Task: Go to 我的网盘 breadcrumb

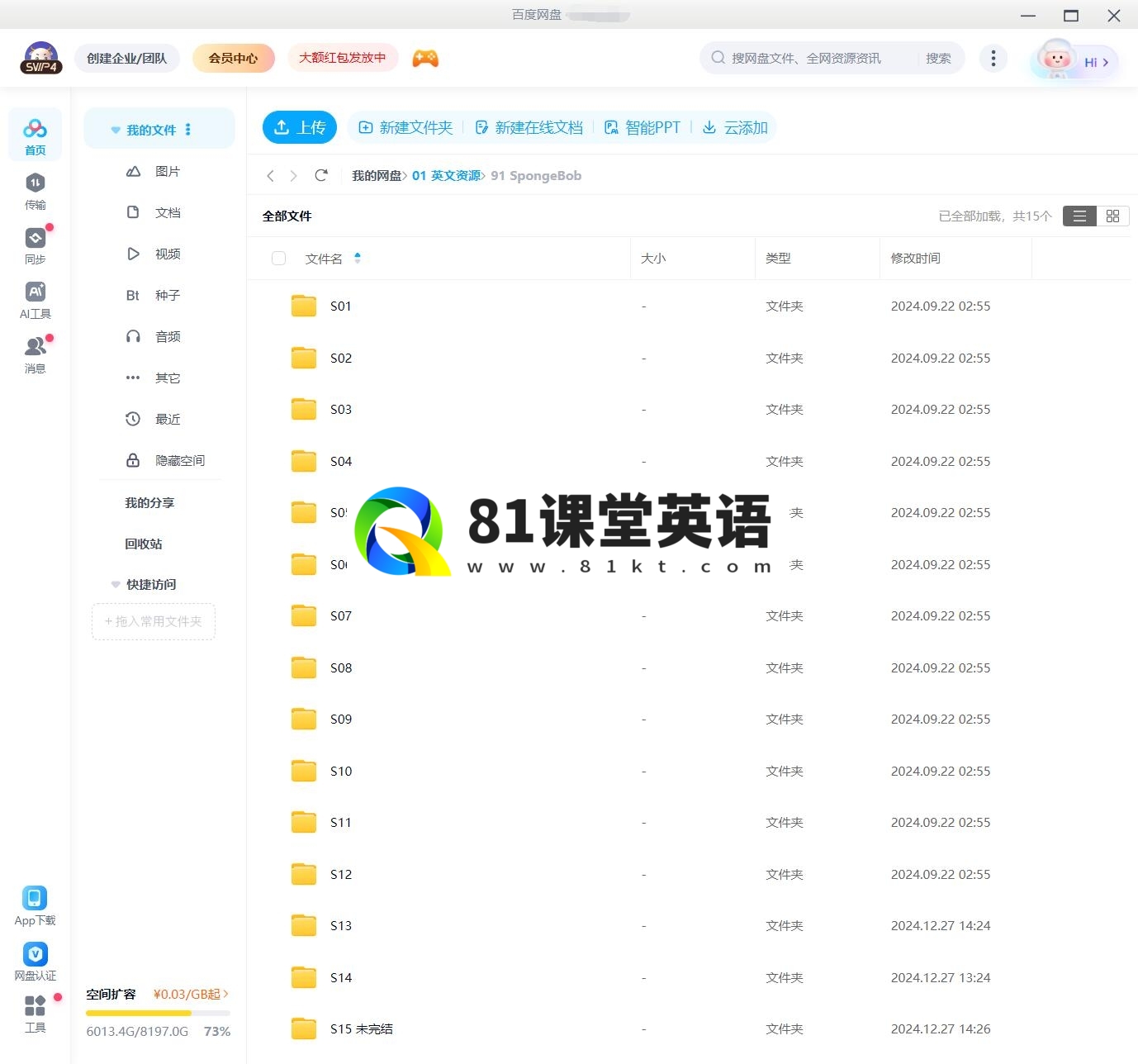Action: click(x=377, y=175)
